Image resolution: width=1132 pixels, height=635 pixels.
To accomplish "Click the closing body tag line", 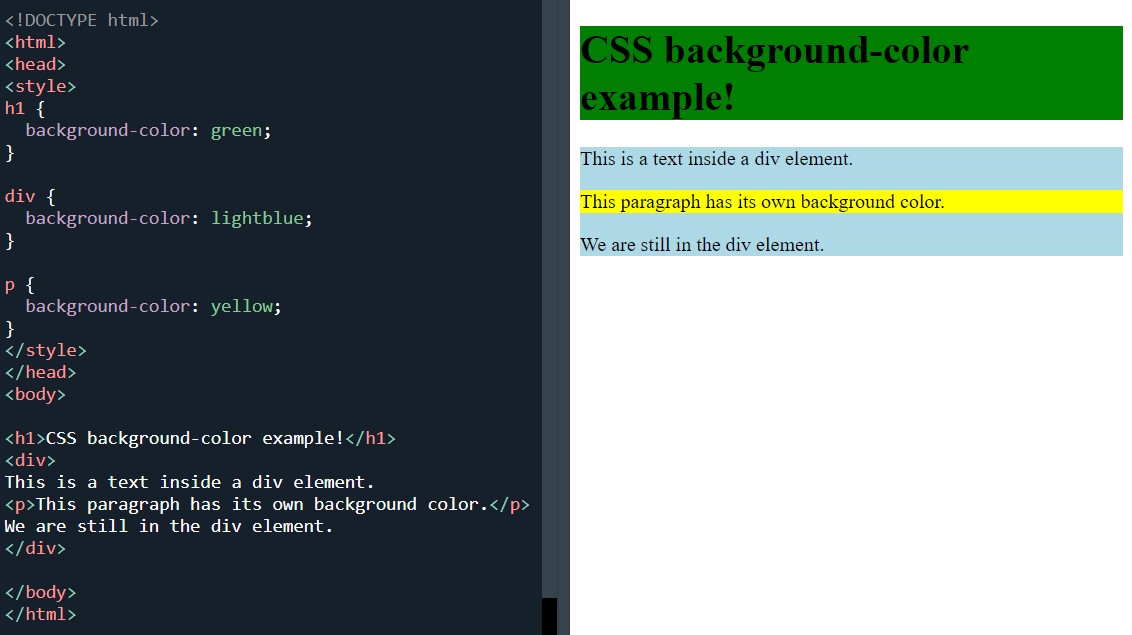I will [x=40, y=592].
